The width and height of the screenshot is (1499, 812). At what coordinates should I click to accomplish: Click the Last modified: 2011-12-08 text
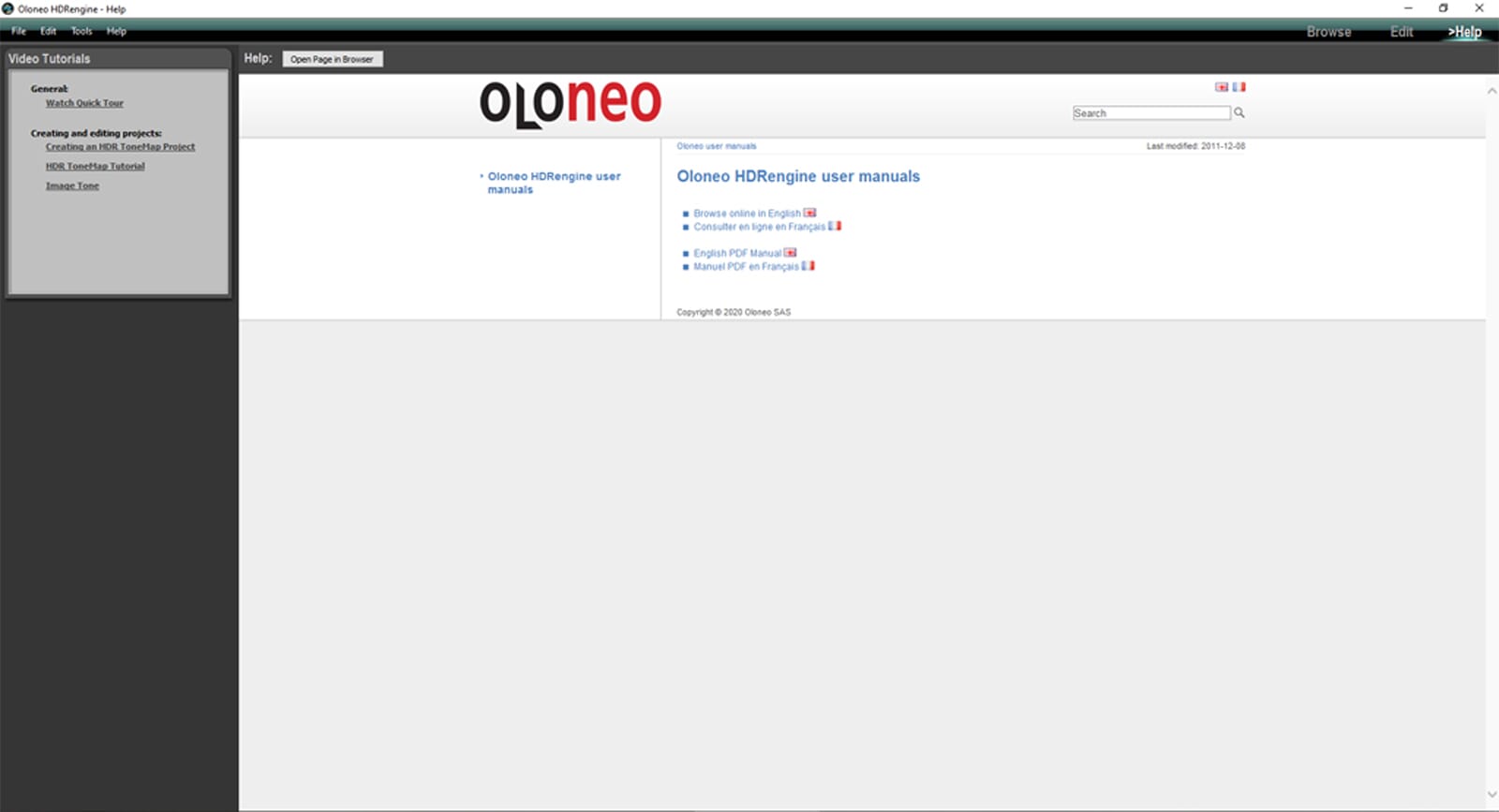(x=1195, y=146)
